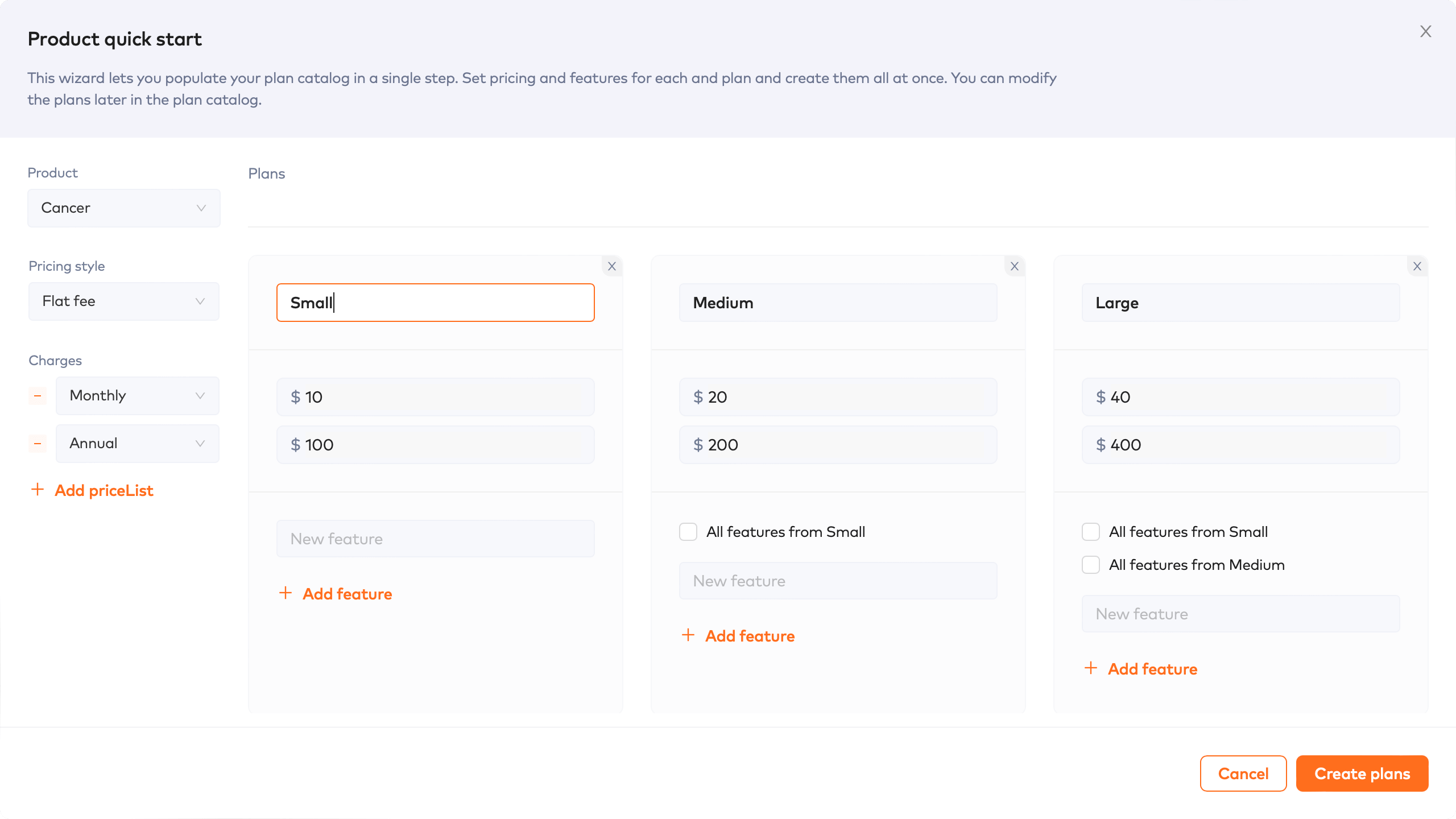Open the Annual charge dropdown
The image size is (1456, 819).
coord(138,444)
